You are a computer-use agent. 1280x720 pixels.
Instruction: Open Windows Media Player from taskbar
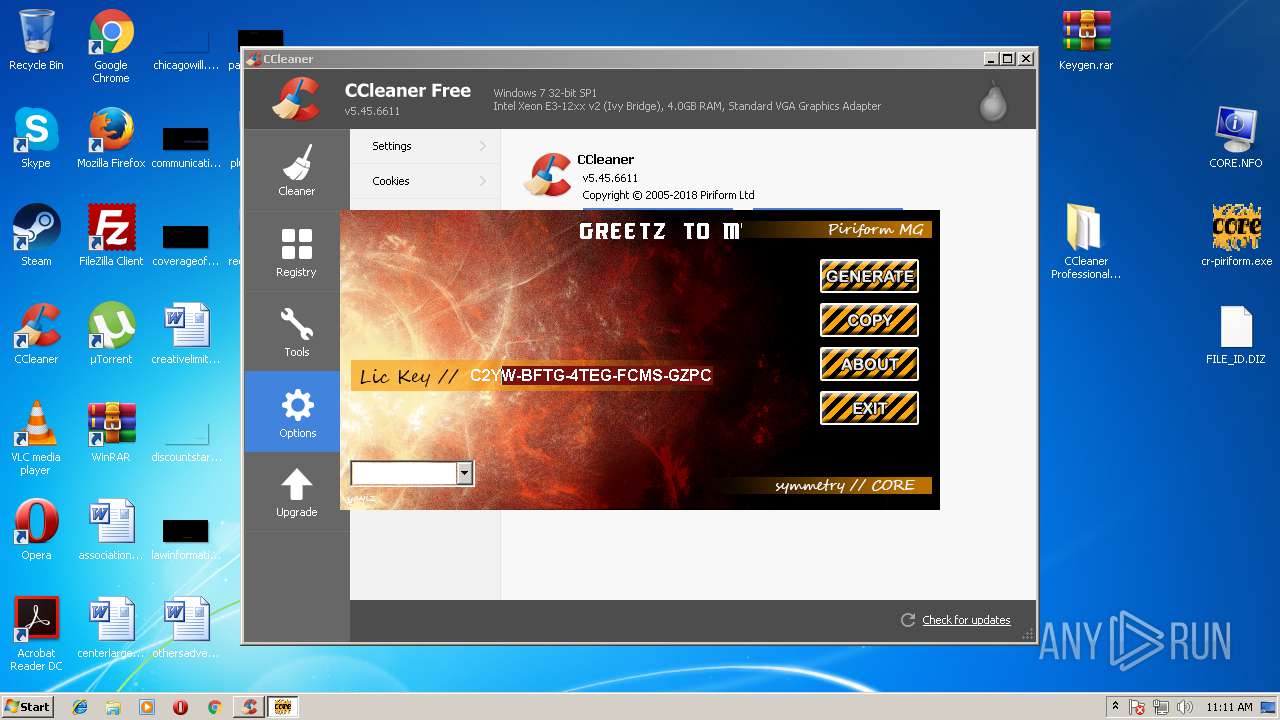tap(147, 707)
